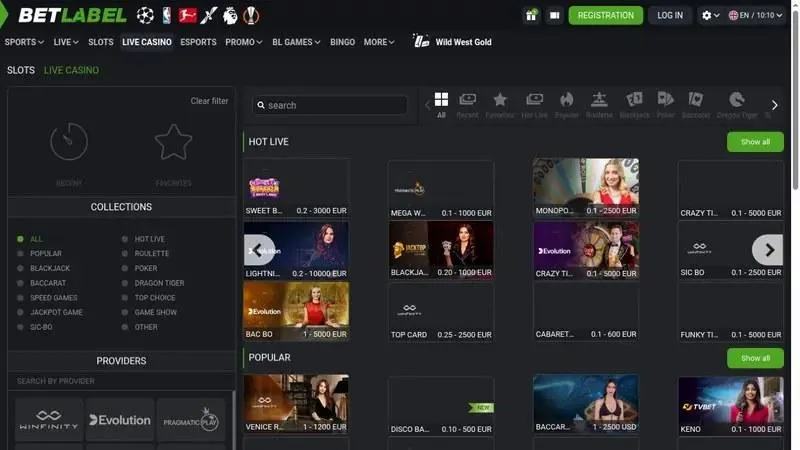Expand the SPORTS menu dropdown
This screenshot has height=450, width=800.
pyautogui.click(x=24, y=42)
